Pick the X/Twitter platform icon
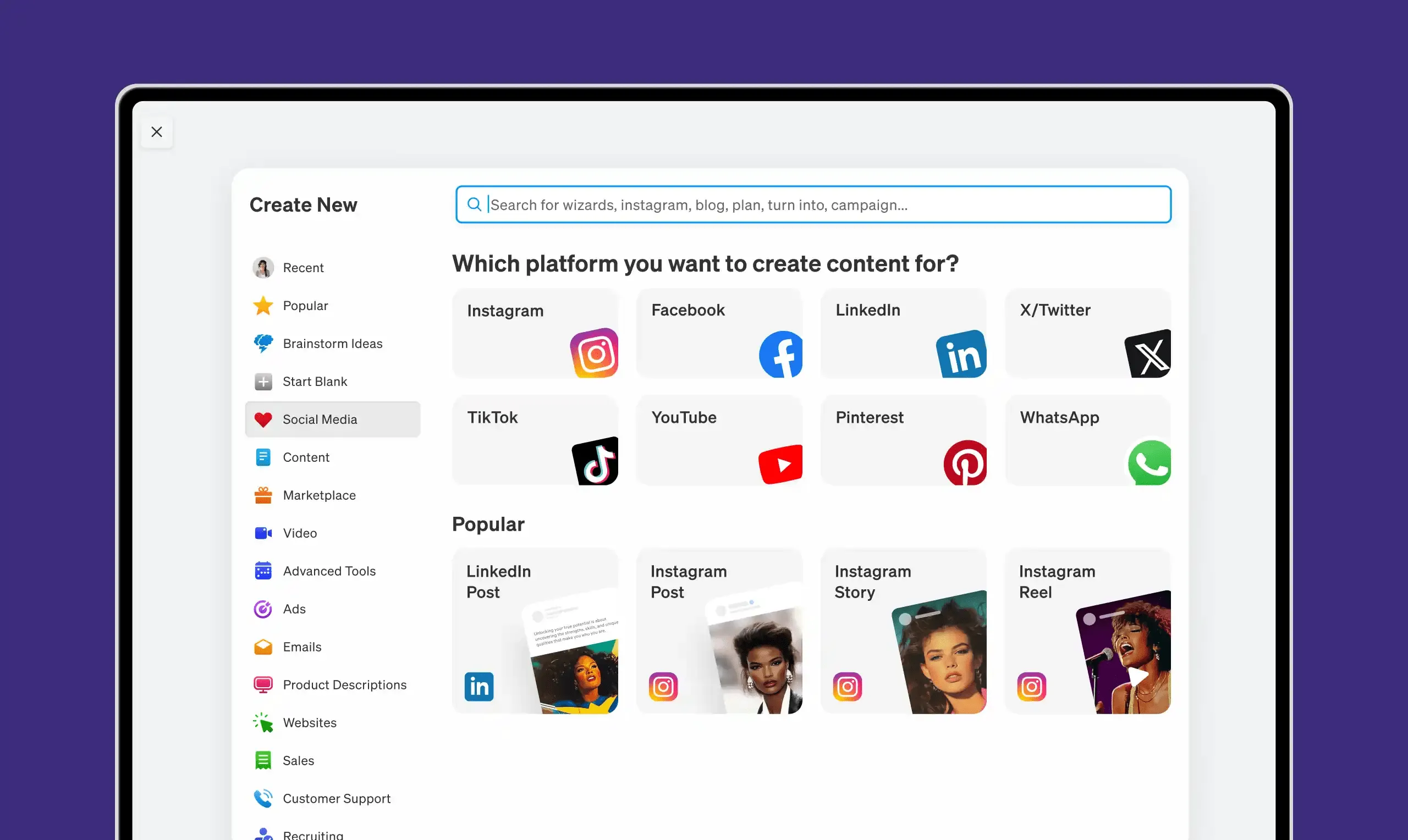Viewport: 1408px width, 840px height. tap(1147, 355)
